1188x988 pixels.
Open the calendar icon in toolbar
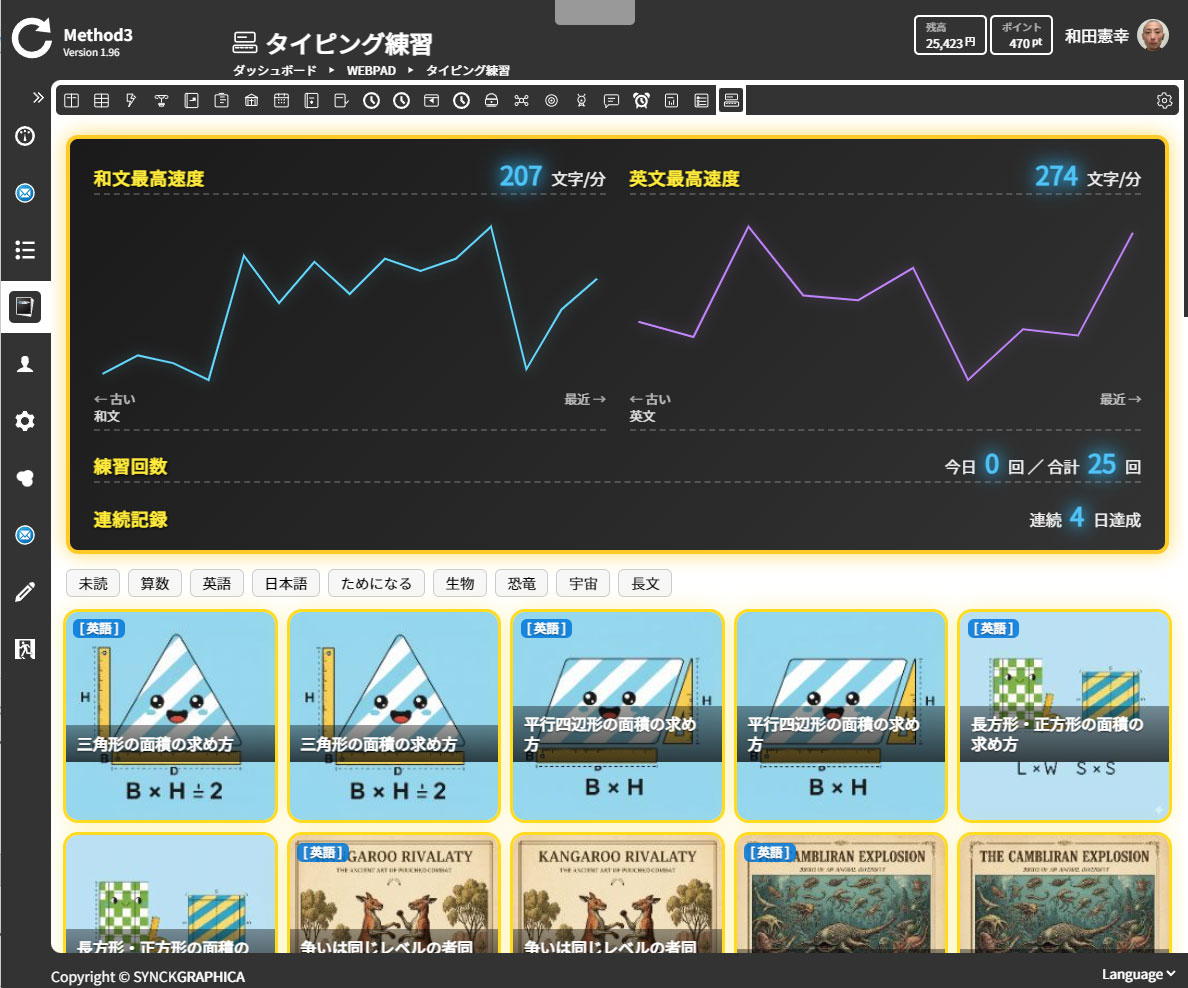click(281, 100)
